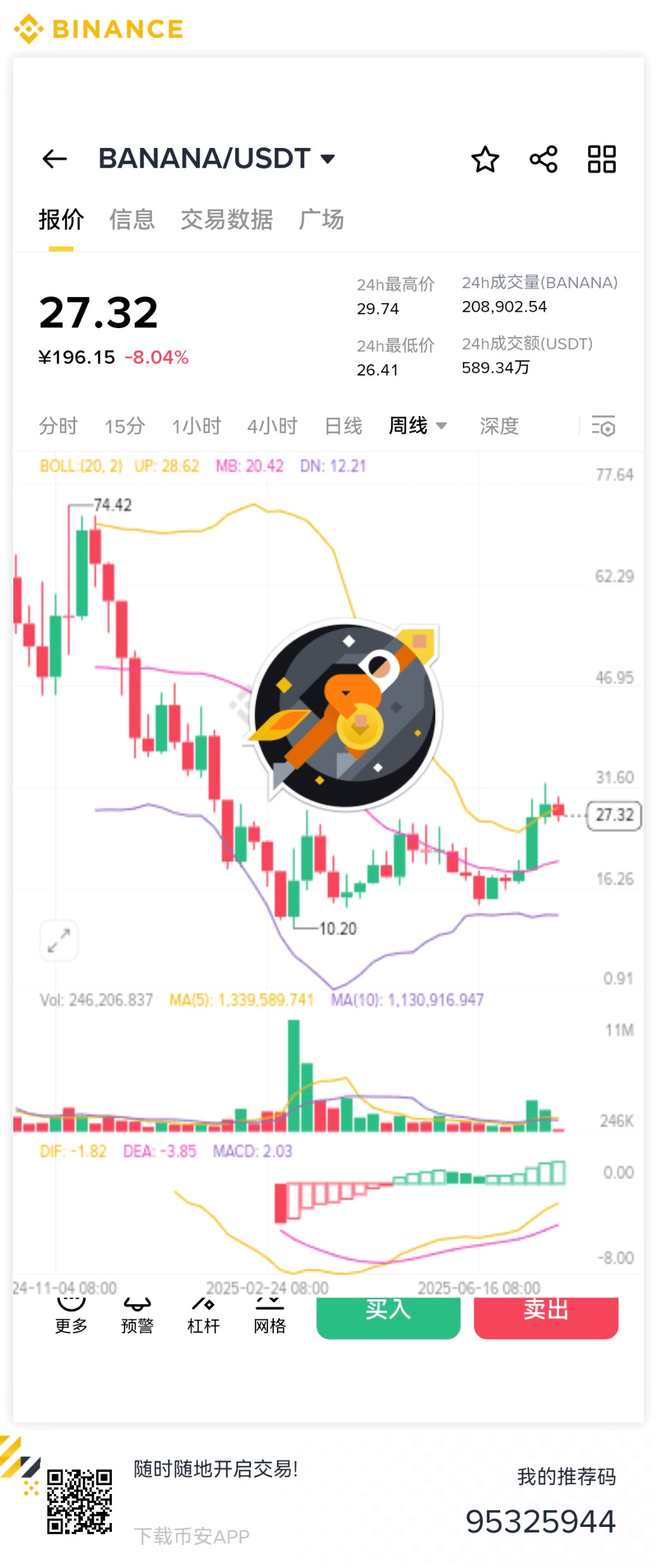Screen dimensions: 657x1568
Task: Open chart indicator settings icon
Action: click(603, 426)
